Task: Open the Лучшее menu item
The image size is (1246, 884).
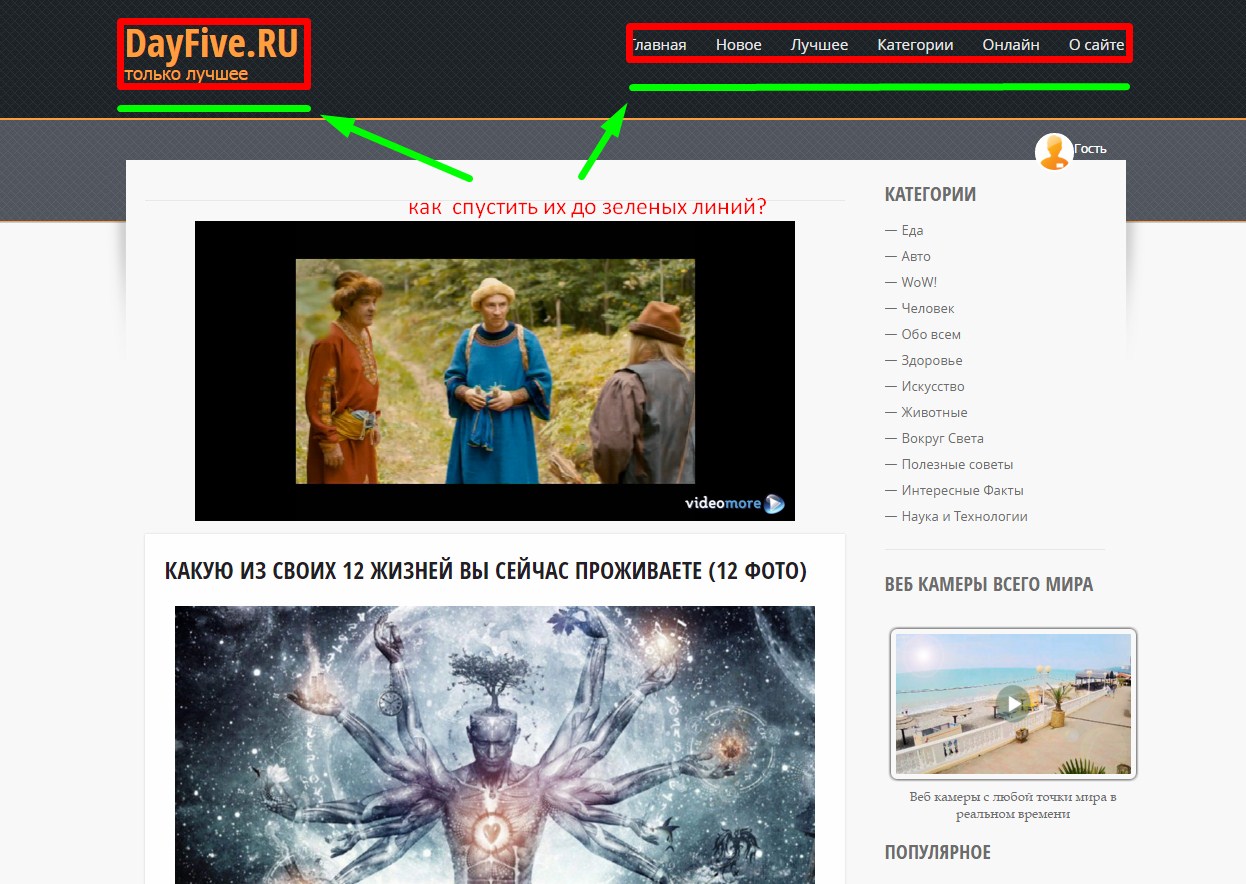Action: coord(819,45)
